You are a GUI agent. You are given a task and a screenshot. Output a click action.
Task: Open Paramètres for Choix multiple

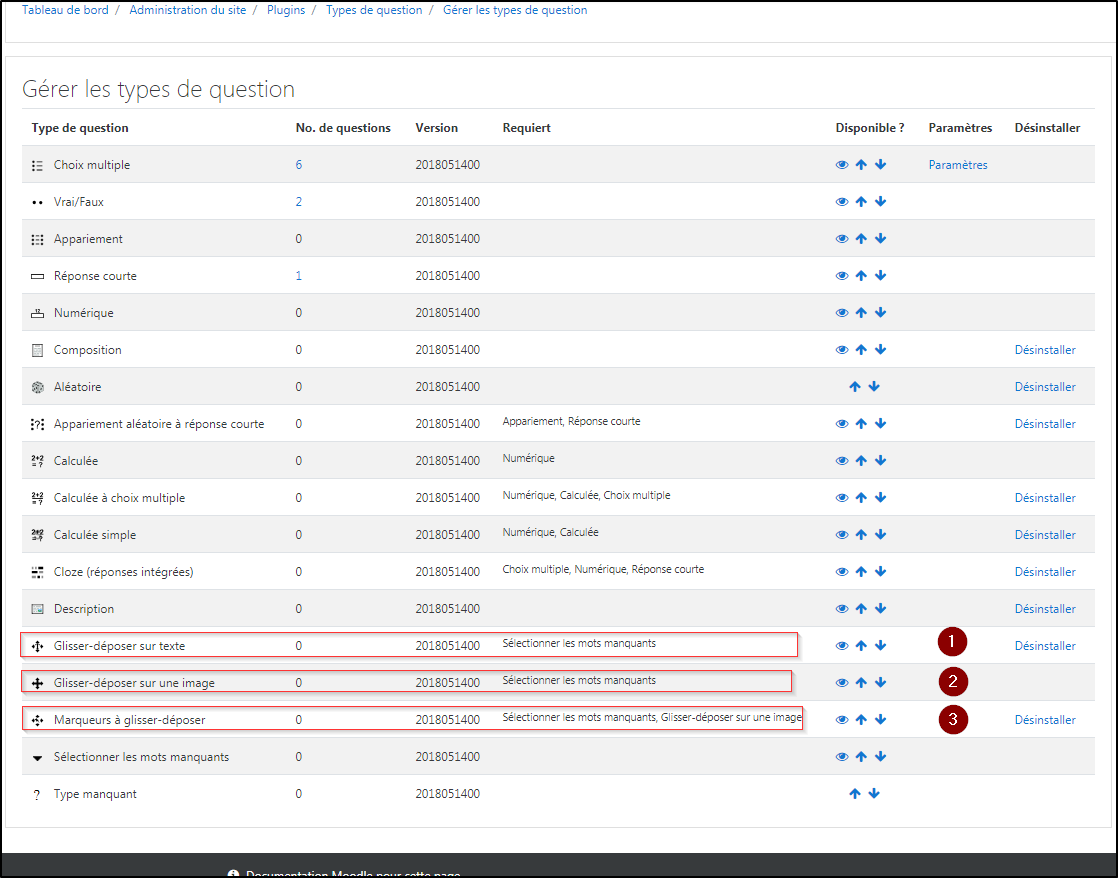tap(957, 165)
